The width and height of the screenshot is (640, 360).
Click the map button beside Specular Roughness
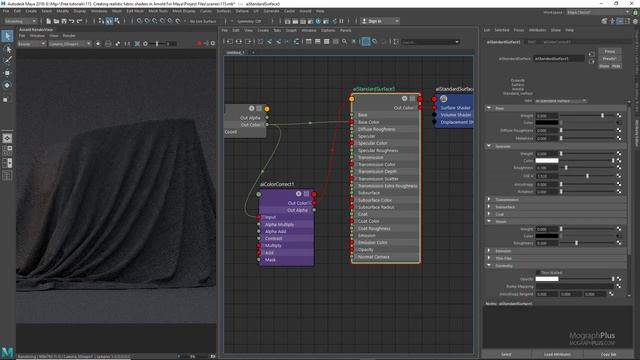pyautogui.click(x=619, y=168)
